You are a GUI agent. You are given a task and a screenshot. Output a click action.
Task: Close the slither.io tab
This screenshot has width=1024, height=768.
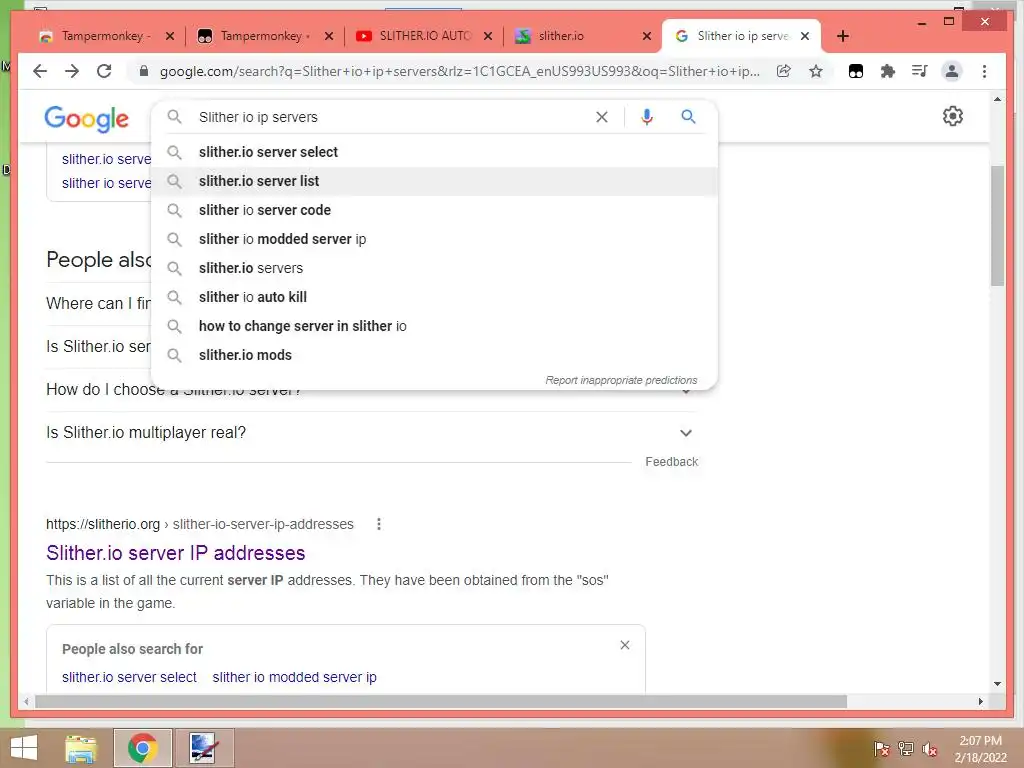(x=647, y=36)
